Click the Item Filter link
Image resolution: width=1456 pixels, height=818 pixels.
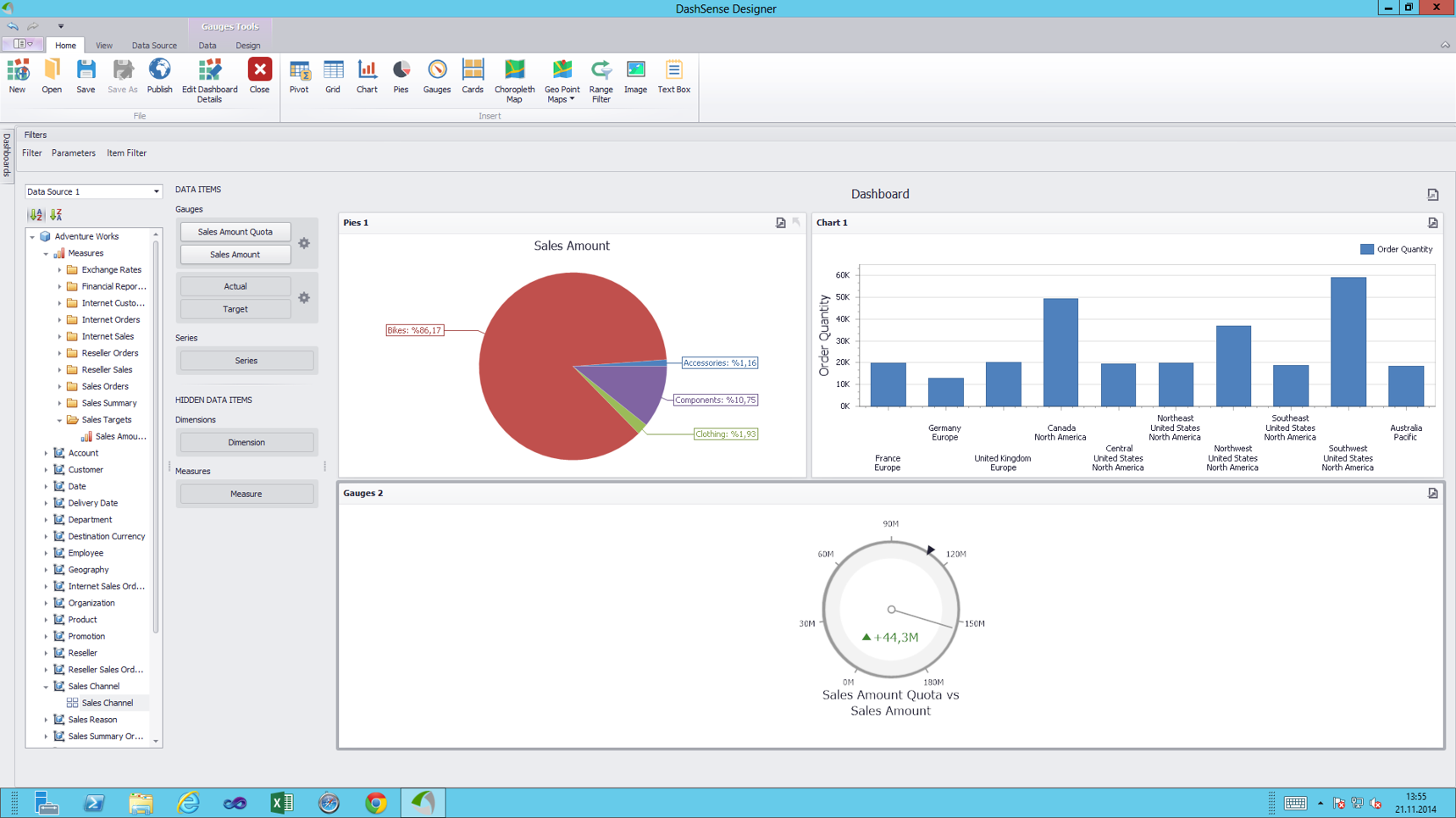(x=126, y=153)
